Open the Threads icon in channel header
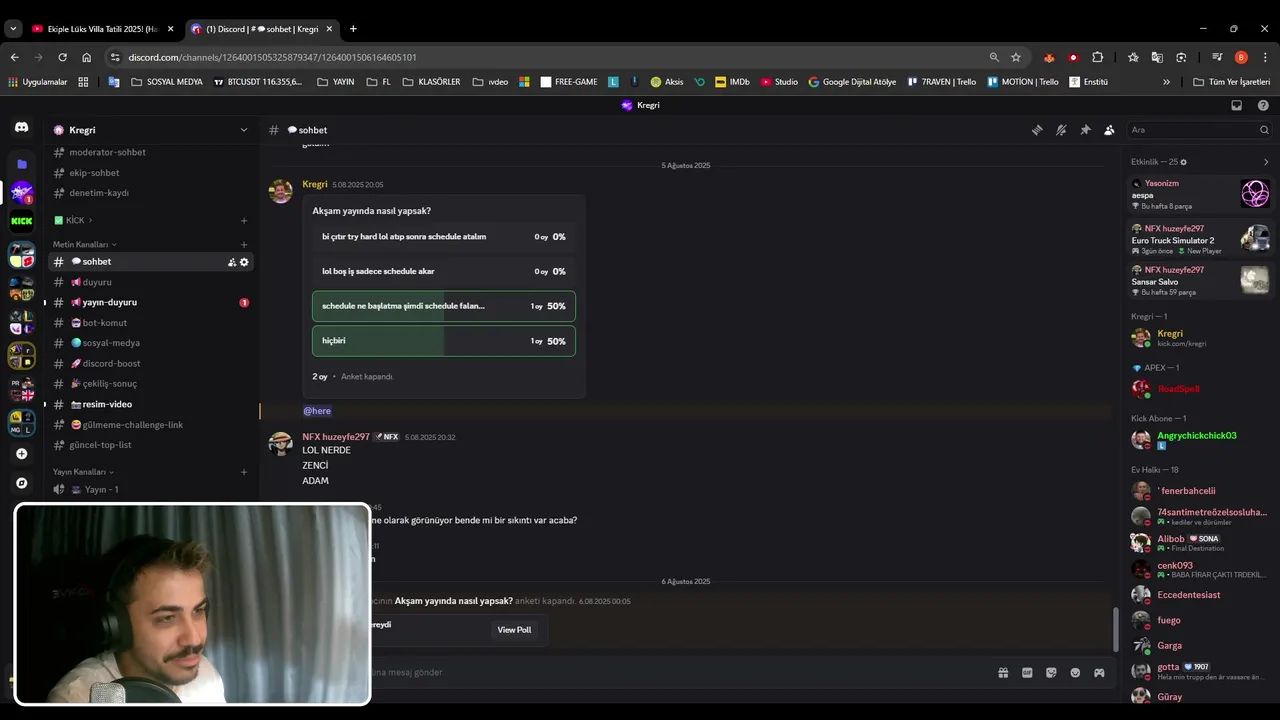1280x720 pixels. pyautogui.click(x=1037, y=130)
